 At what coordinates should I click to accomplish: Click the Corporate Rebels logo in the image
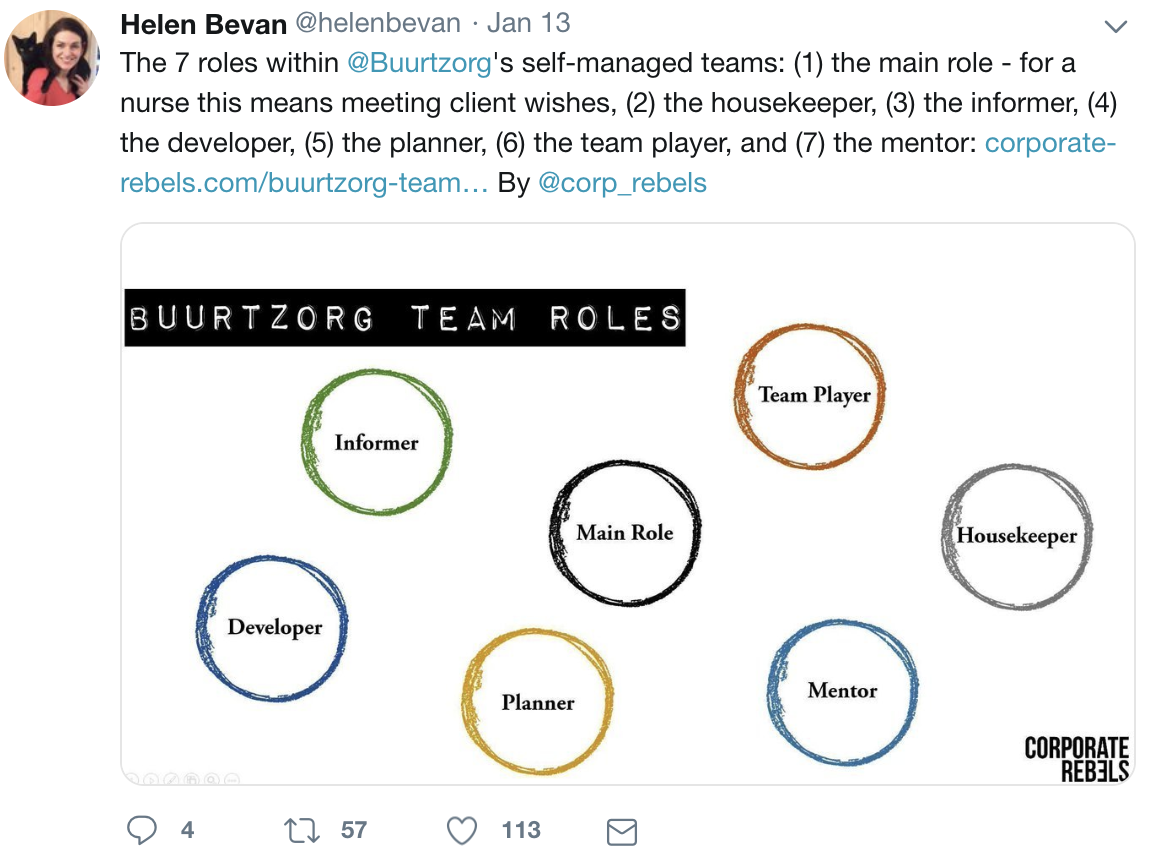tap(1076, 759)
